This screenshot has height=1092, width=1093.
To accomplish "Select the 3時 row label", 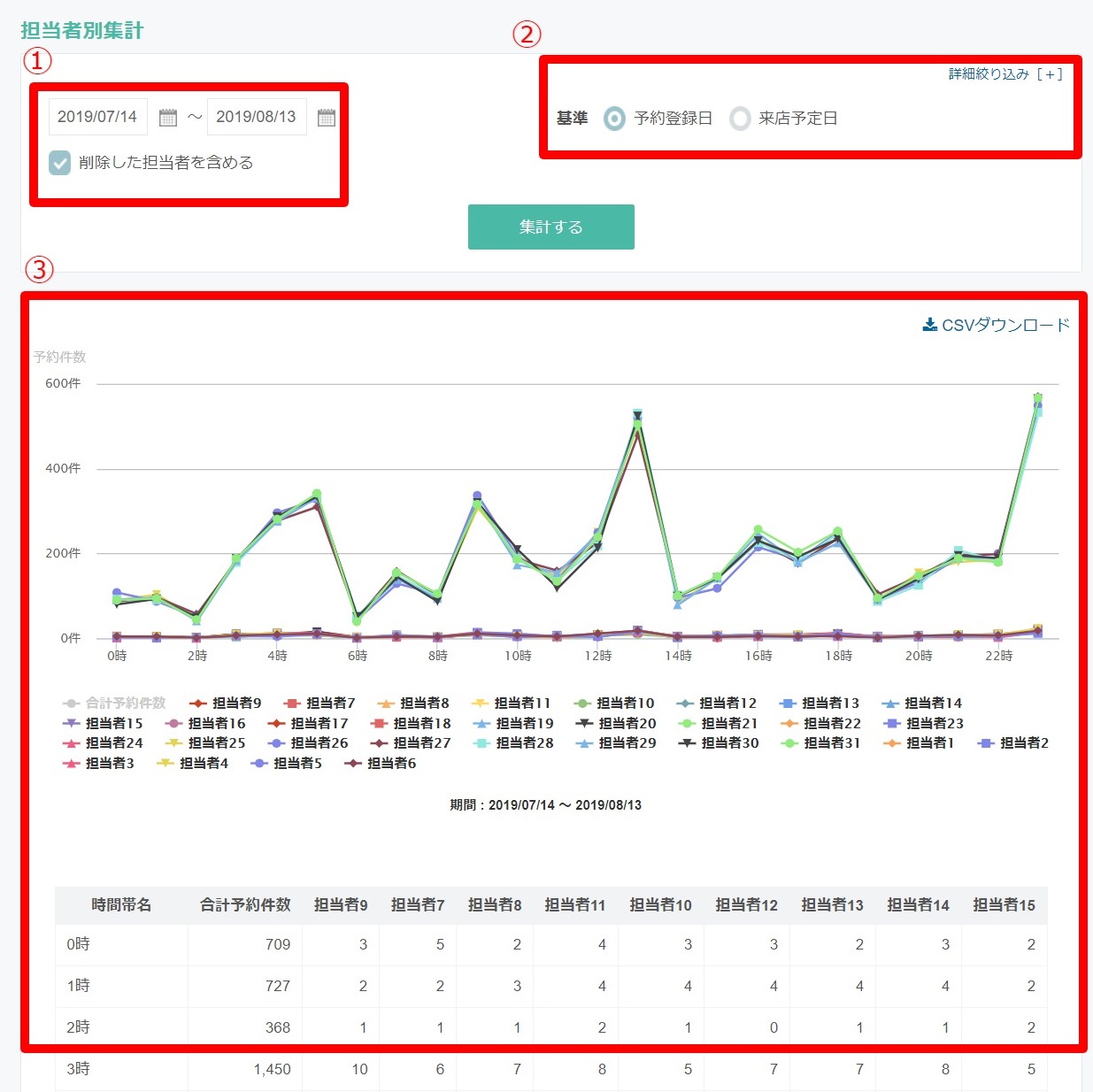I will pos(78,1069).
